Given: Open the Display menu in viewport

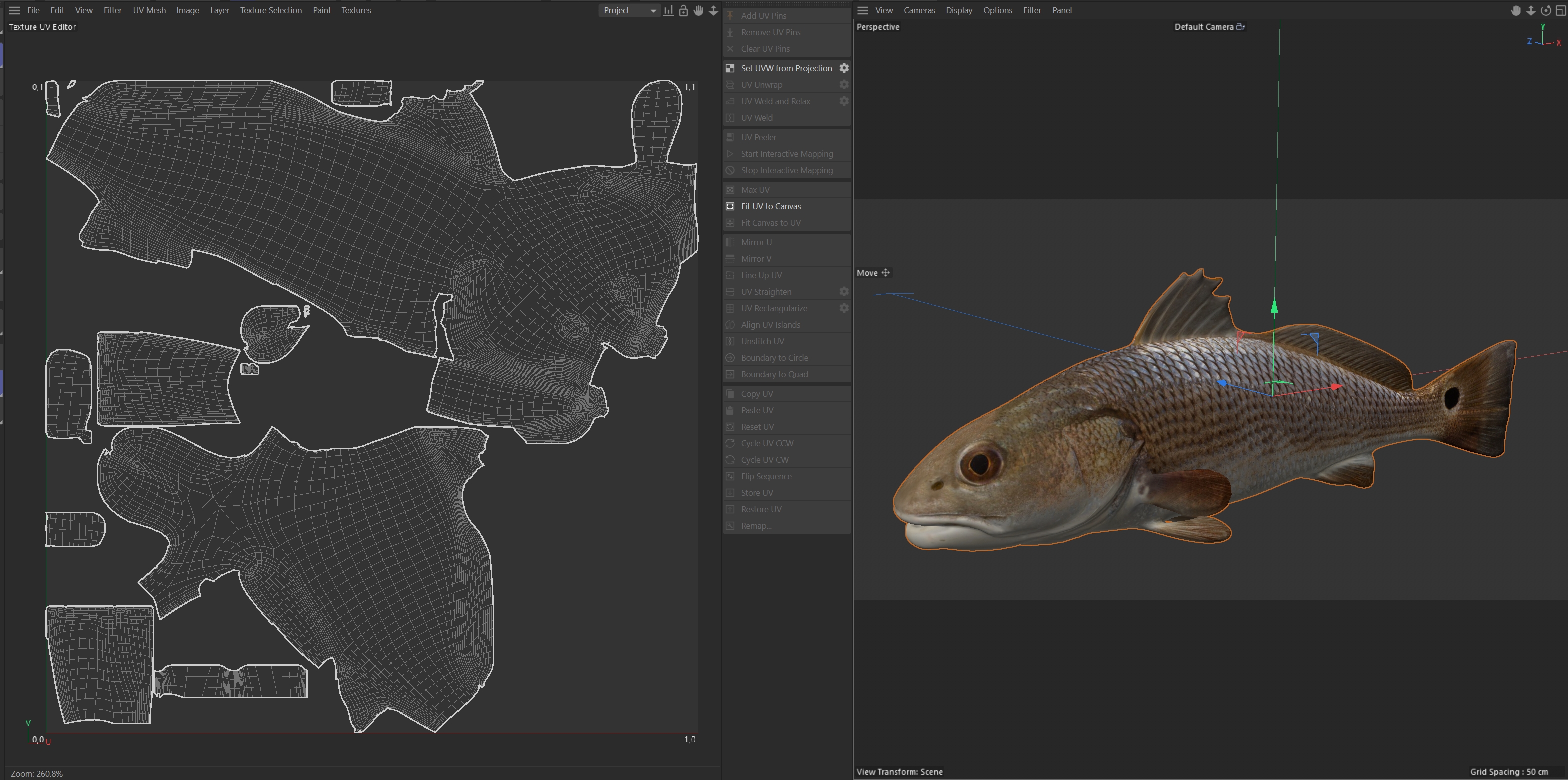Looking at the screenshot, I should (958, 10).
